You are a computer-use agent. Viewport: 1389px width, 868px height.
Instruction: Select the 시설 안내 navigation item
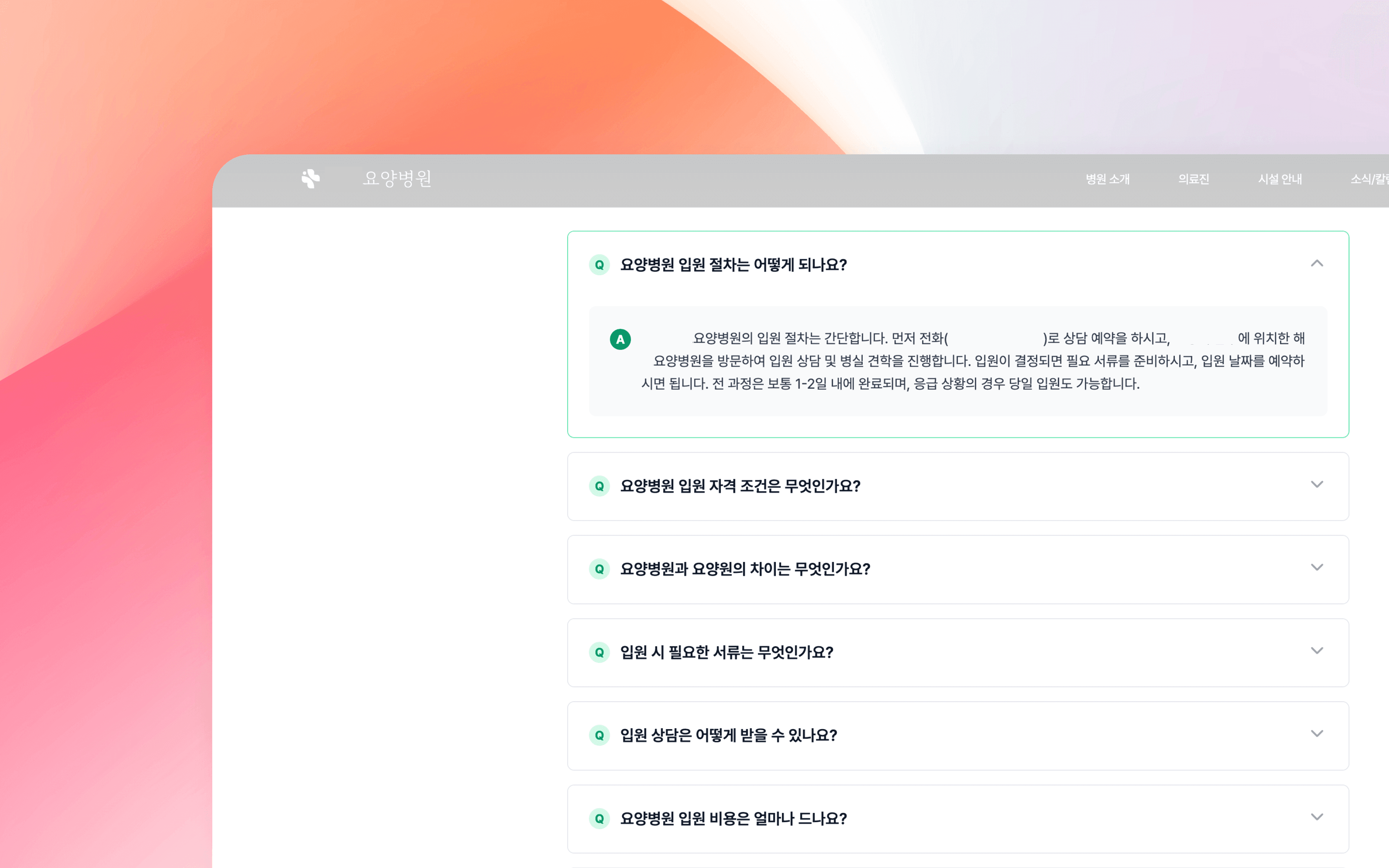pos(1279,179)
